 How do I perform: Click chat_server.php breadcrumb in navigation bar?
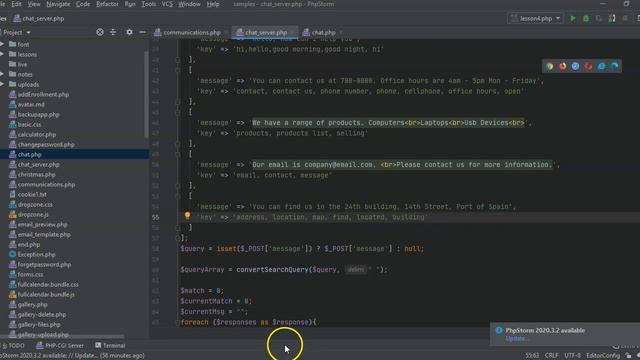click(39, 18)
